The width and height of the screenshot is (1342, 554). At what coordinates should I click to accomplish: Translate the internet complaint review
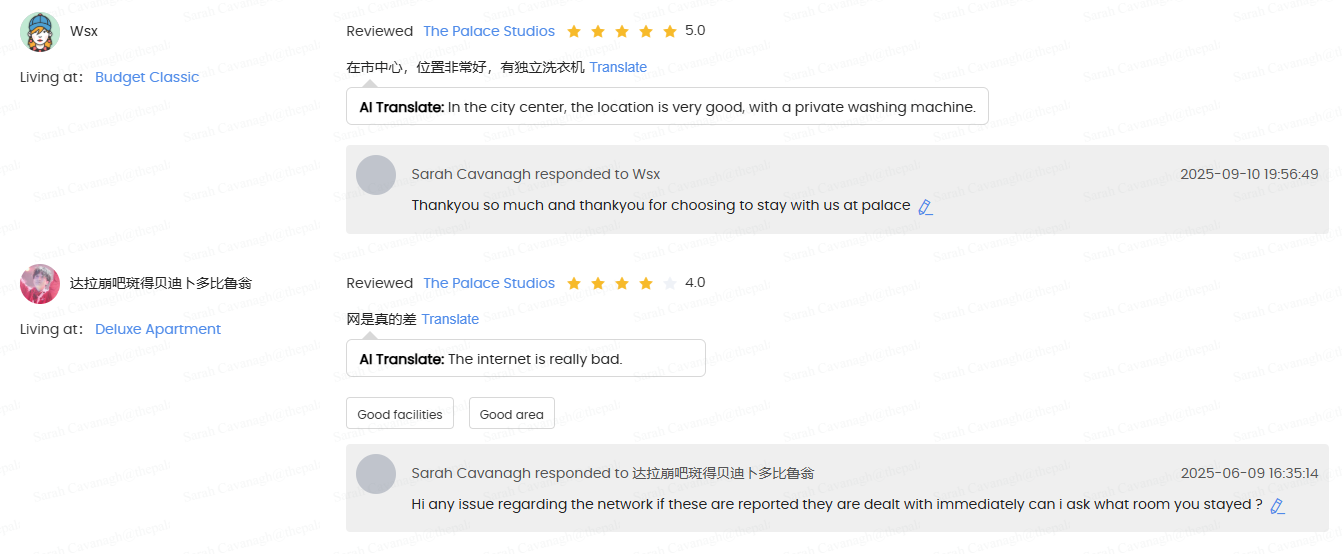tap(450, 319)
